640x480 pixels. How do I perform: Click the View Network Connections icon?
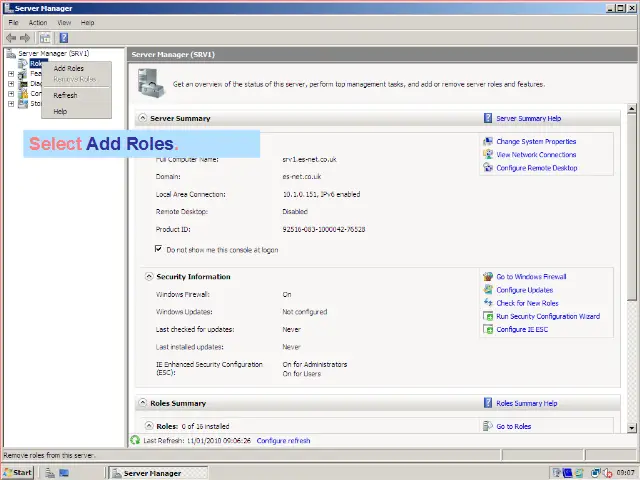point(488,155)
